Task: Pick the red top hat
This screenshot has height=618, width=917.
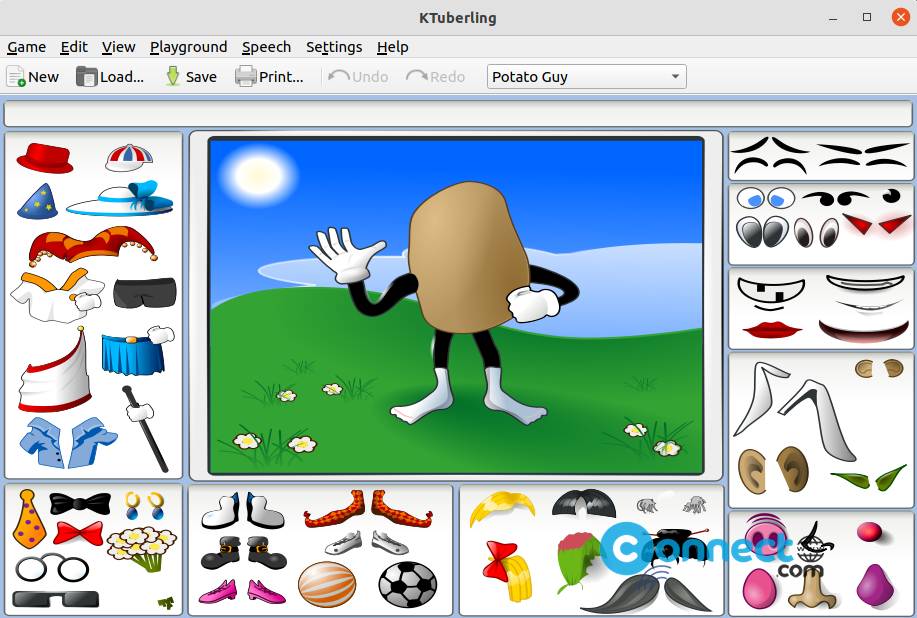Action: point(45,158)
